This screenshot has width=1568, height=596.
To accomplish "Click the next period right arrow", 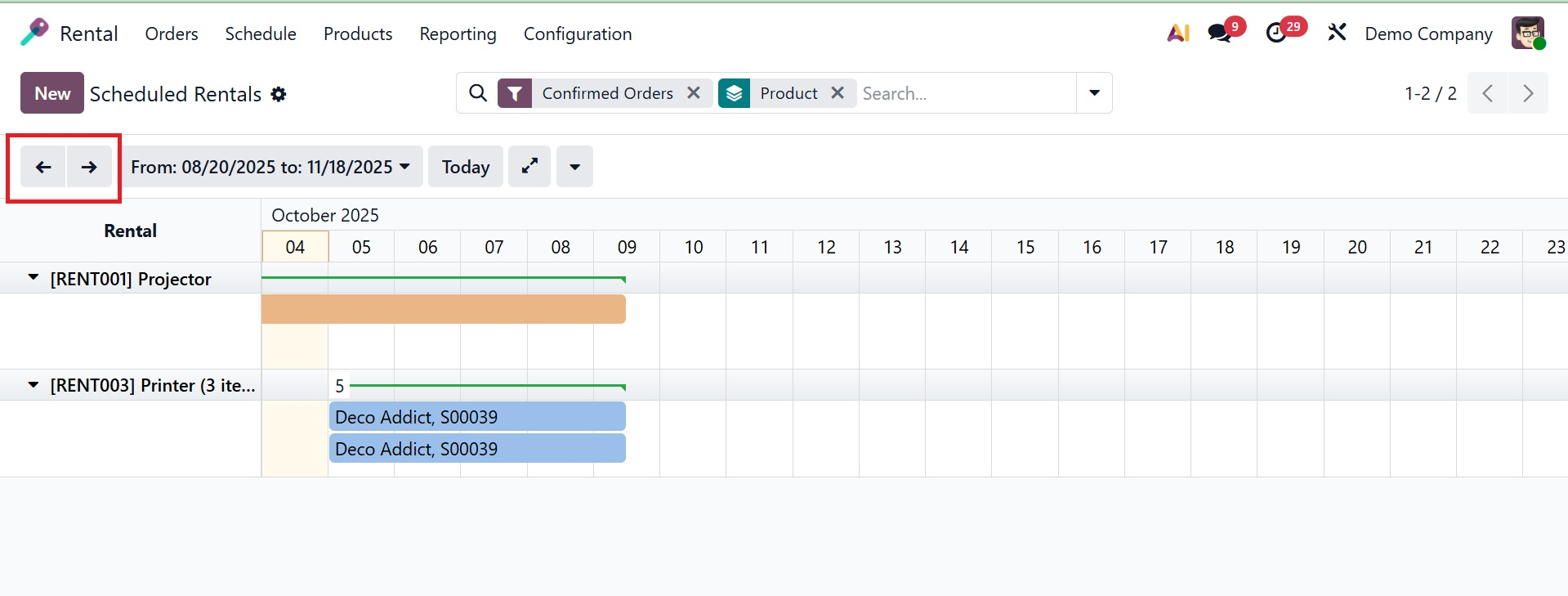I will pos(89,167).
